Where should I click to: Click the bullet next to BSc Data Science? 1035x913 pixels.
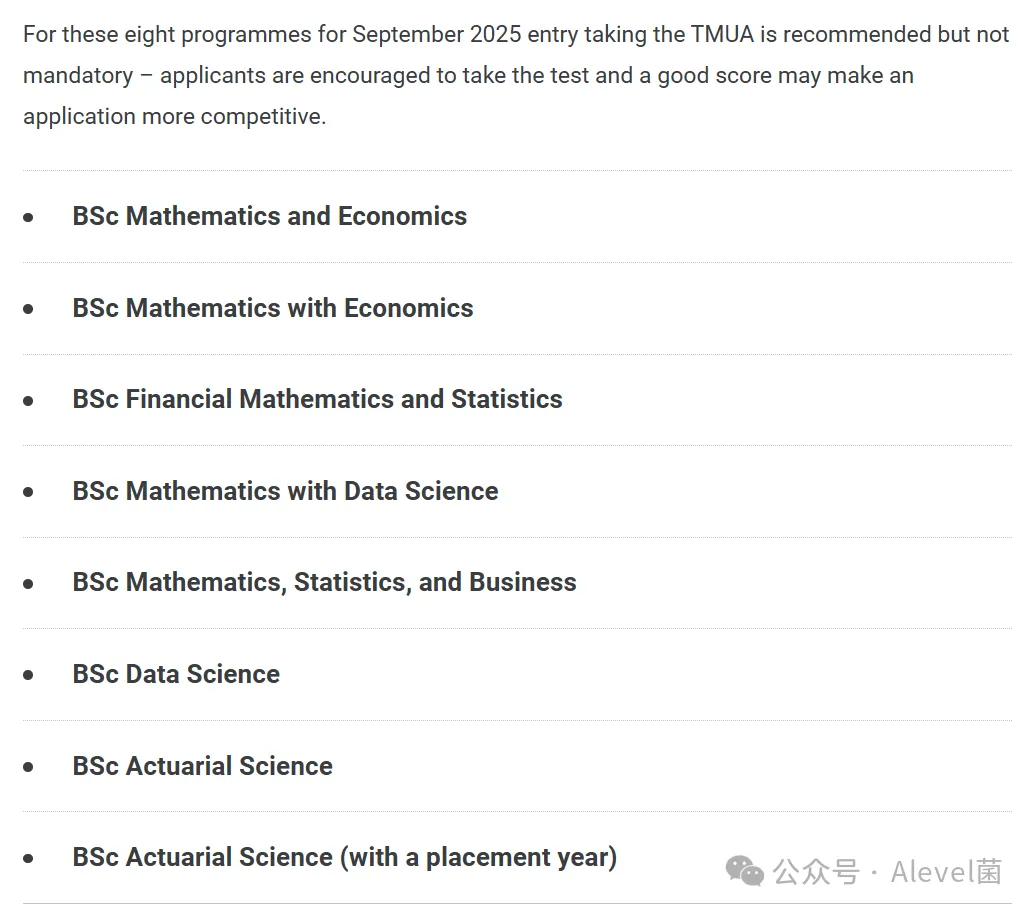coord(29,675)
